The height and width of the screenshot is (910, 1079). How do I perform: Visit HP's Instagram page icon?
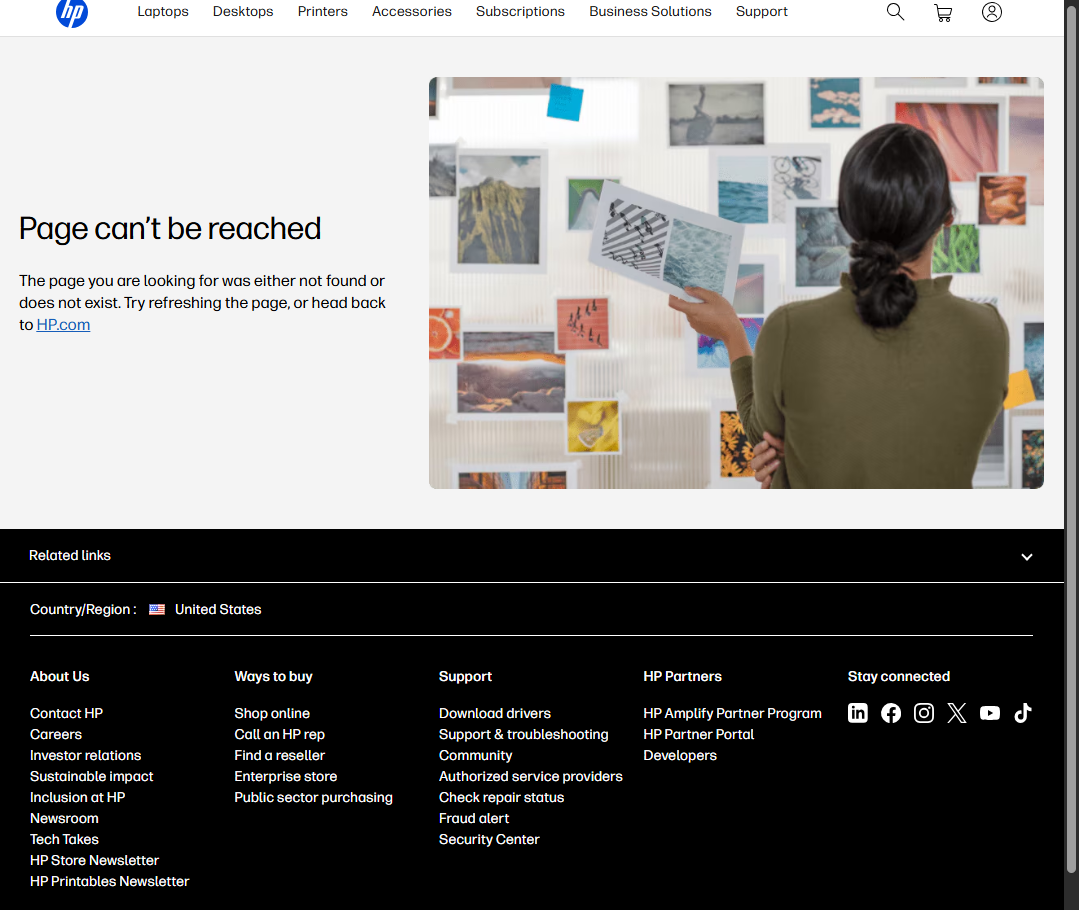point(923,712)
